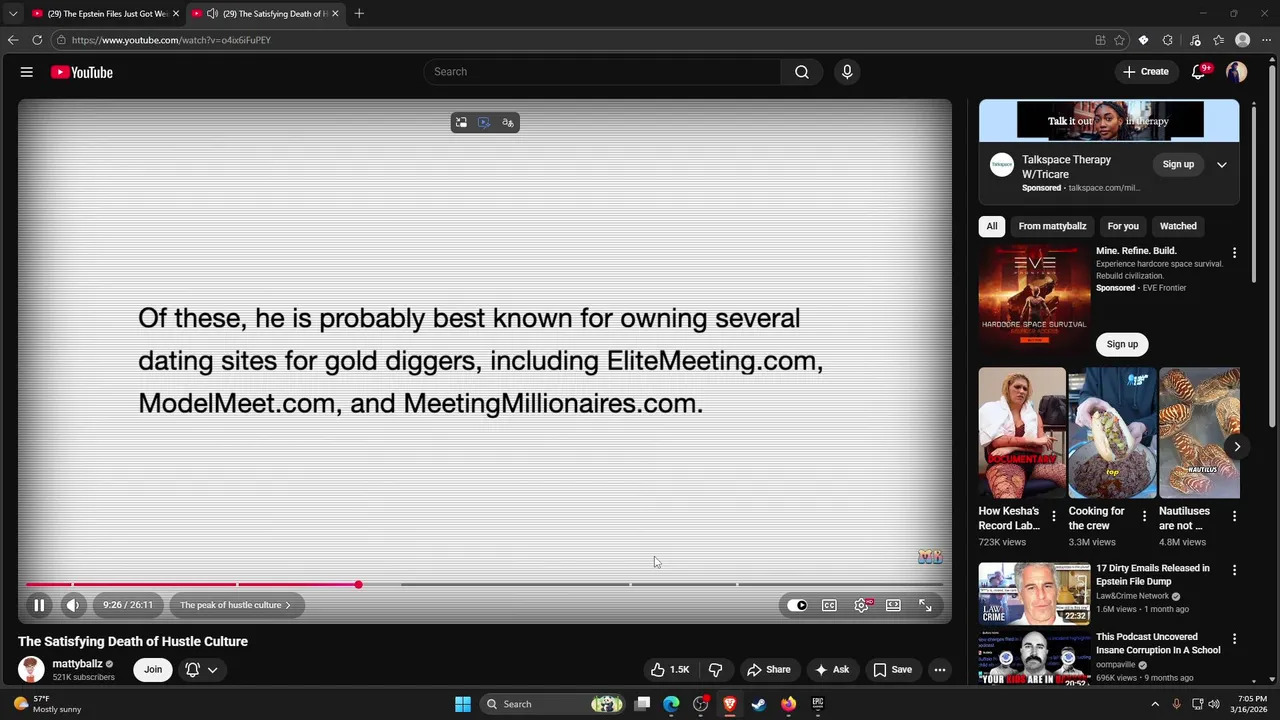Open more actions below the video
This screenshot has width=1280, height=720.
[940, 670]
